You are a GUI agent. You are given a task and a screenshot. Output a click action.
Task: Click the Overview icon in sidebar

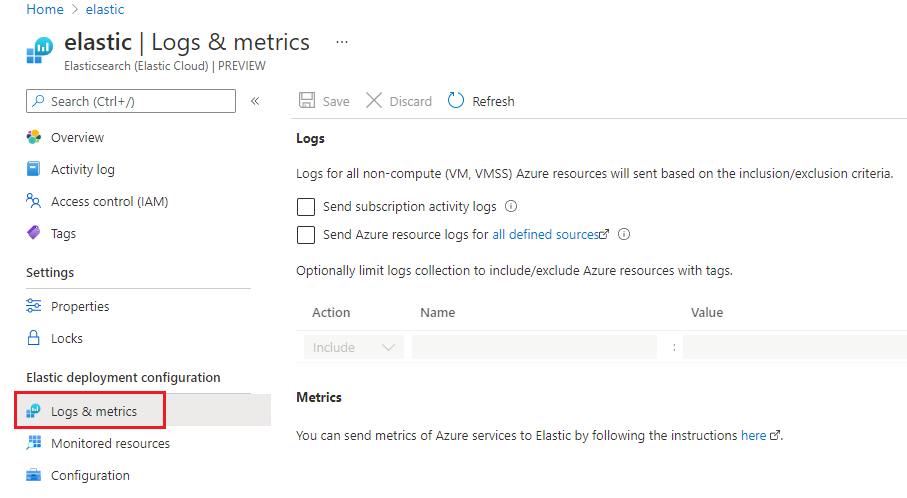coord(34,138)
